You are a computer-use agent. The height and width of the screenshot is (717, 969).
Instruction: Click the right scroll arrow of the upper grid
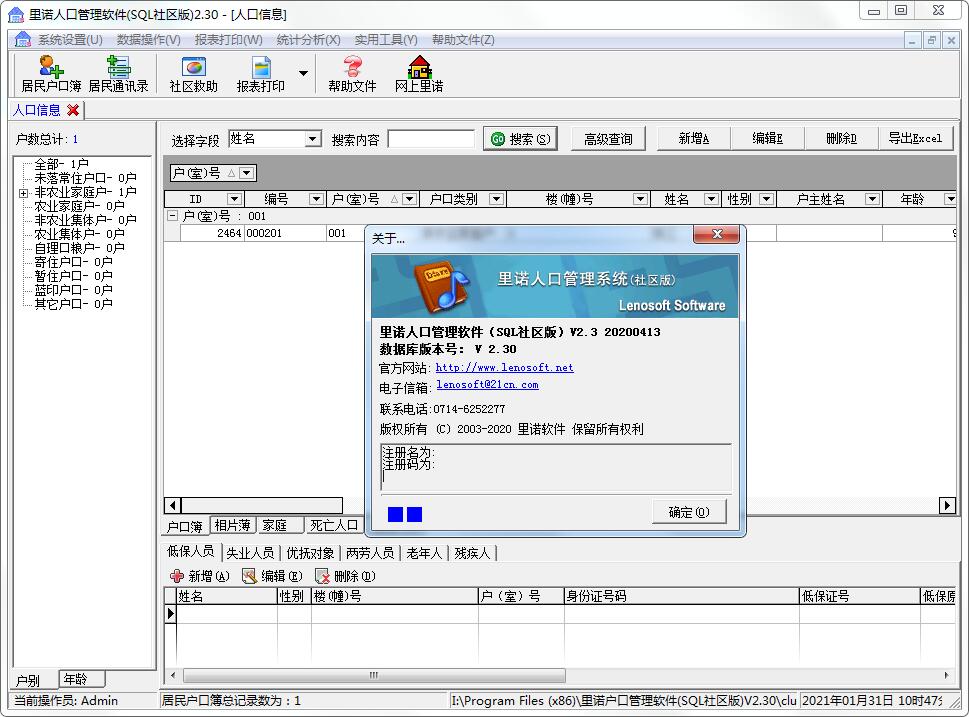tap(947, 506)
